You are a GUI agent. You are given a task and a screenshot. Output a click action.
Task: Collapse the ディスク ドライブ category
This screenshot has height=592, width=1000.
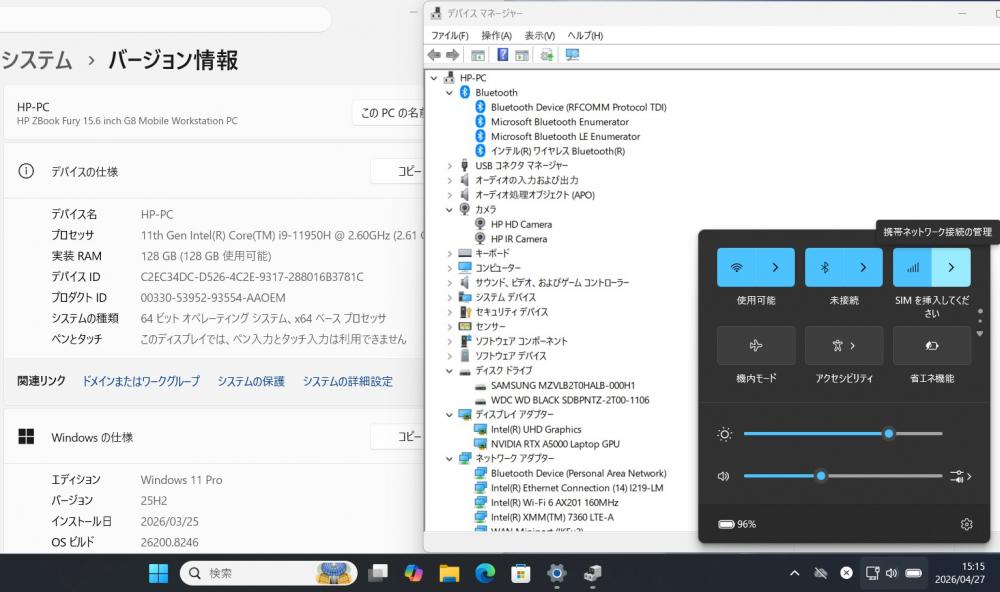coord(450,371)
